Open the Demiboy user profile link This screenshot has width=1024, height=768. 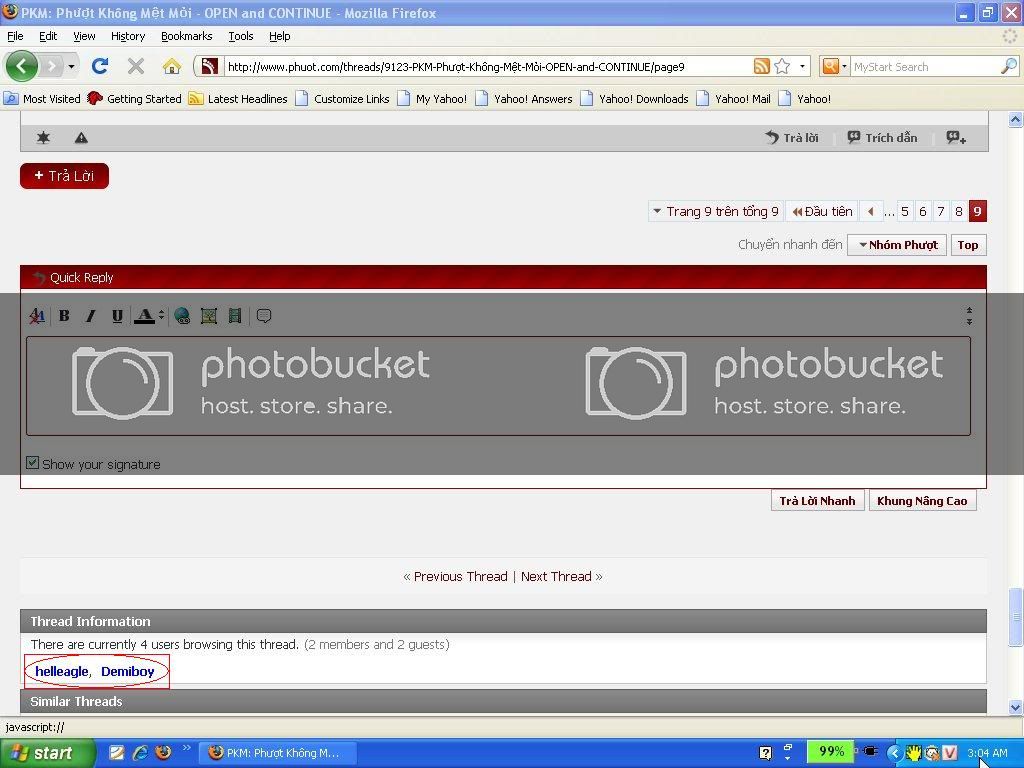128,671
